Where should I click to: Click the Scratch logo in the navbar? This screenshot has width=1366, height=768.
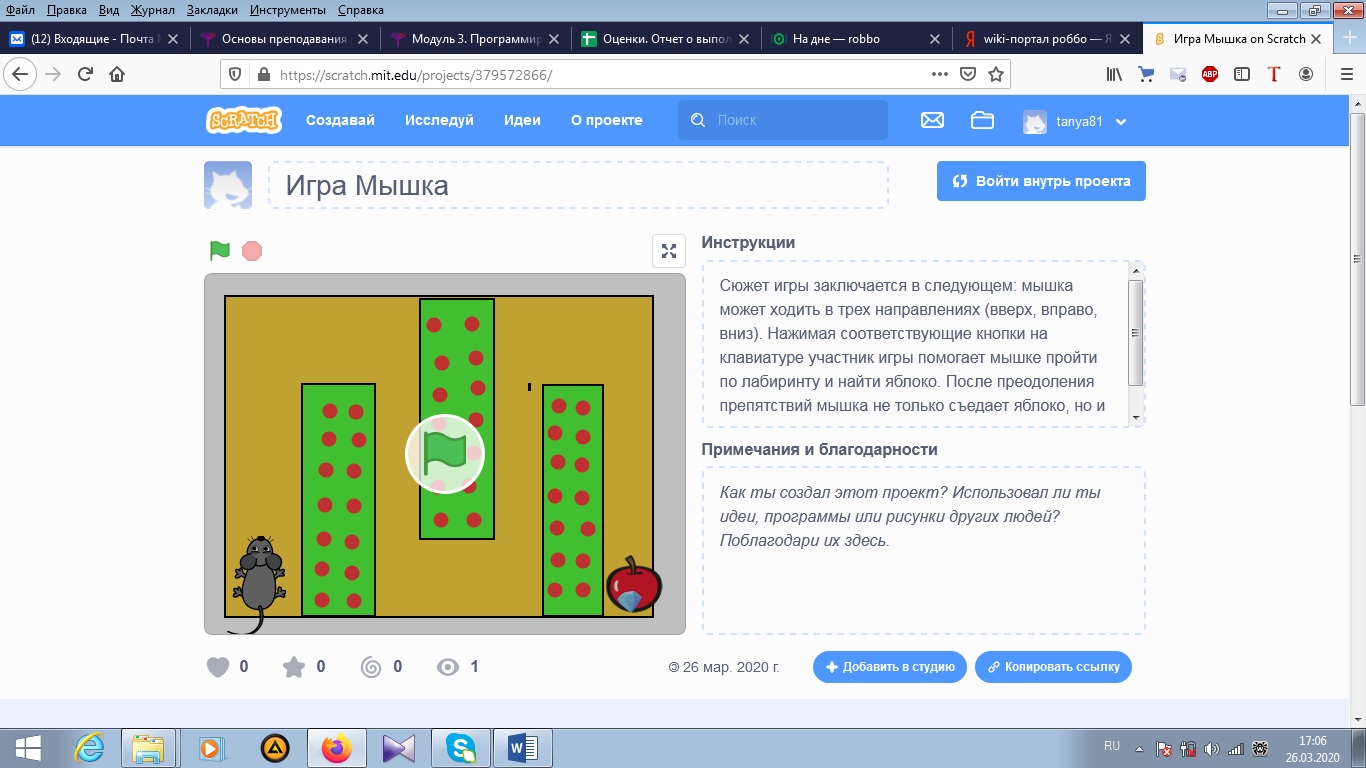point(244,120)
